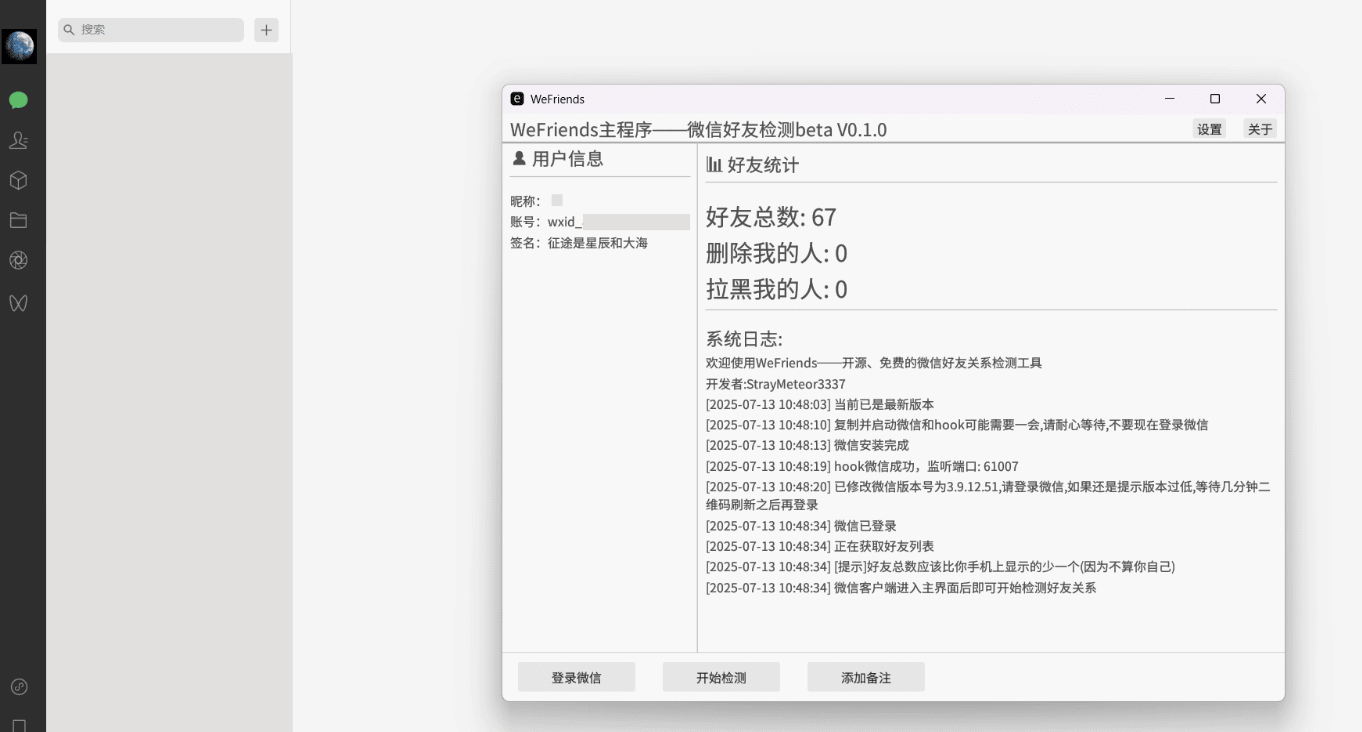1362x732 pixels.
Task: Add a note via 添加备注
Action: (865, 677)
